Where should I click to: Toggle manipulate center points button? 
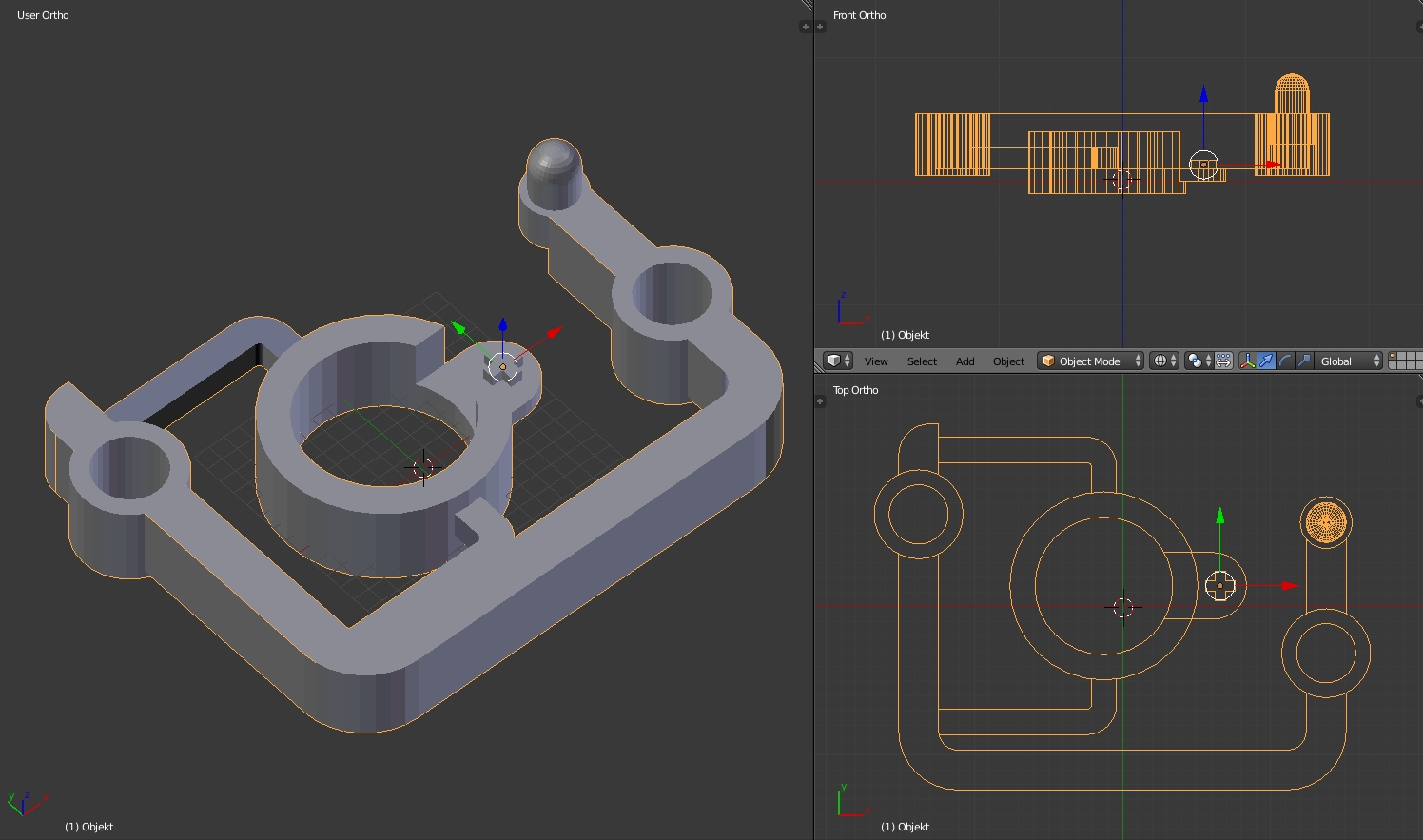point(1224,361)
